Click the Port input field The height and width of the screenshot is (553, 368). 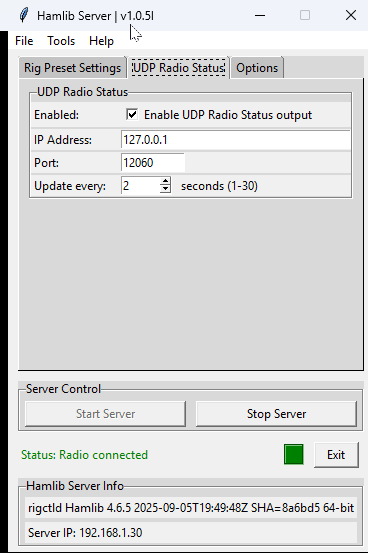(153, 163)
